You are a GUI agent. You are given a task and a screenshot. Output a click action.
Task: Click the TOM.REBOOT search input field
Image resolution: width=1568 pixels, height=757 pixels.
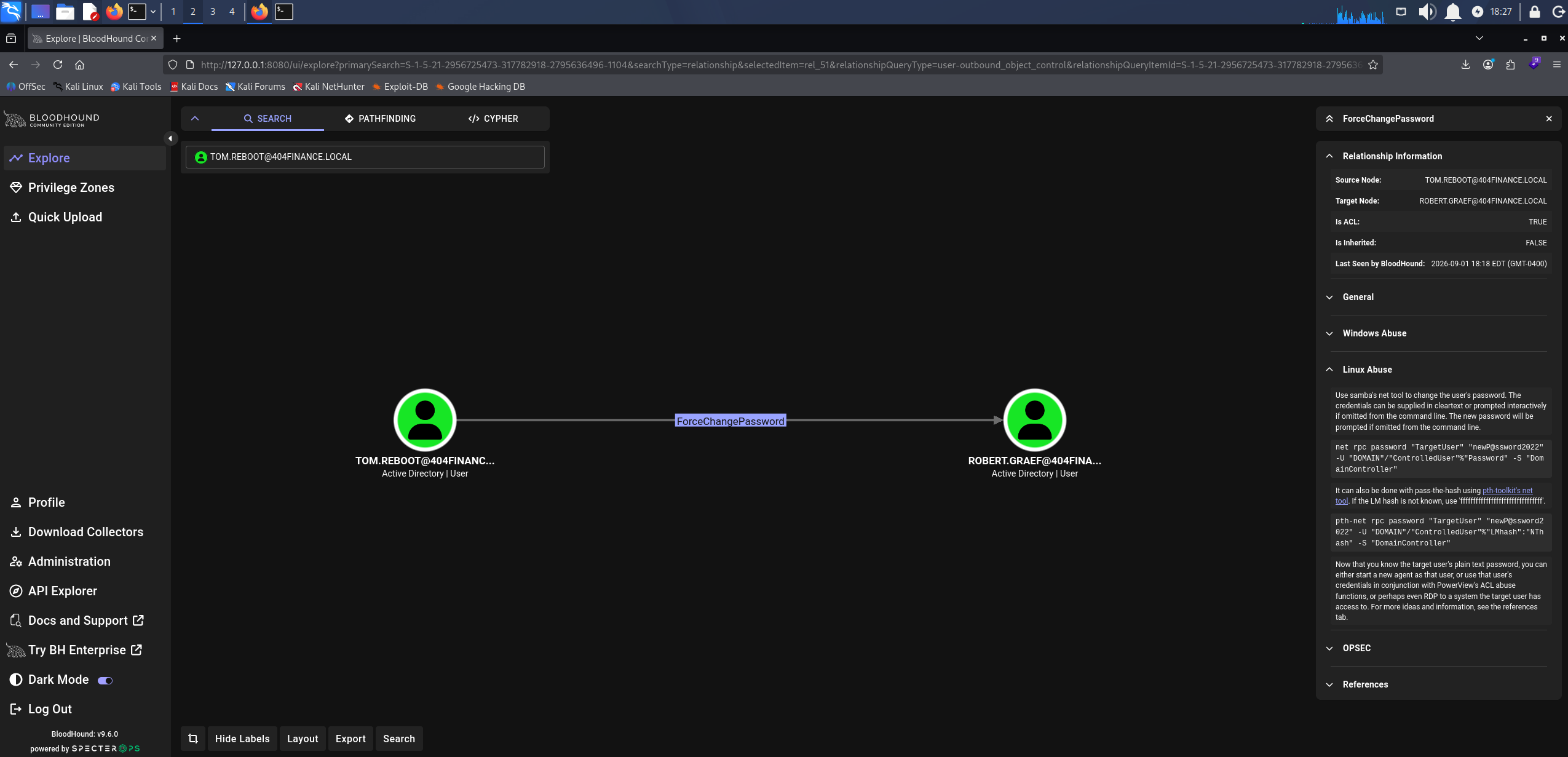[x=365, y=157]
